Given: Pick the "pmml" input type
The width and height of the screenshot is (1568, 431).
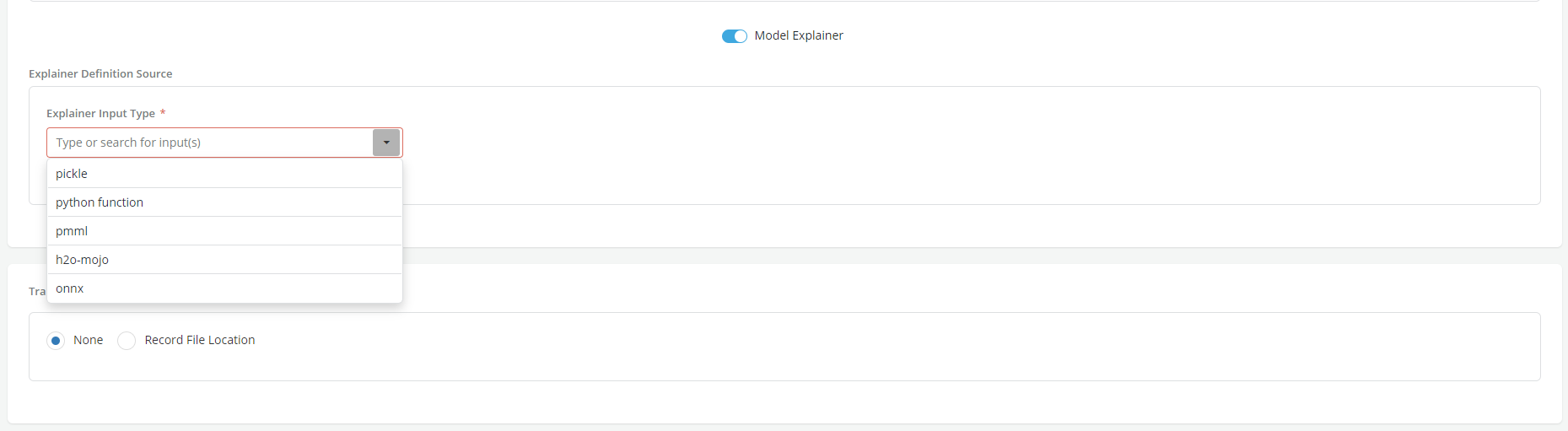Looking at the screenshot, I should point(72,231).
